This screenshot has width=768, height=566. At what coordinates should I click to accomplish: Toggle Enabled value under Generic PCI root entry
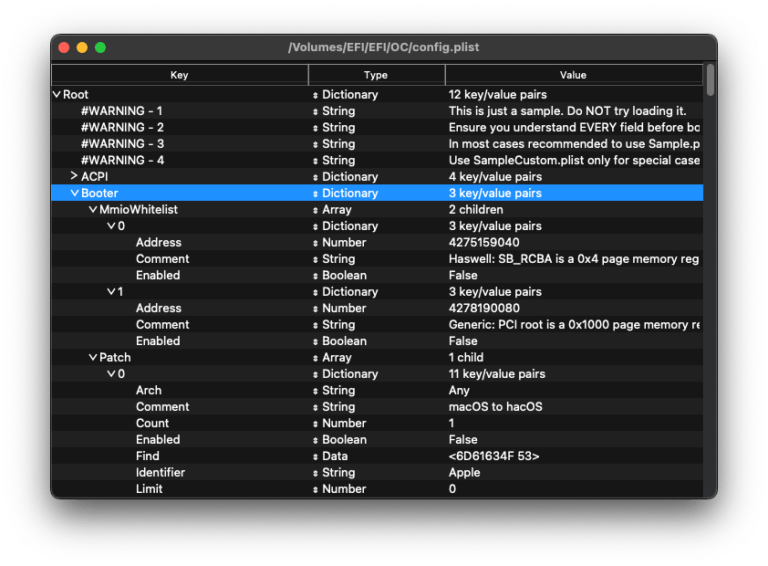[463, 341]
